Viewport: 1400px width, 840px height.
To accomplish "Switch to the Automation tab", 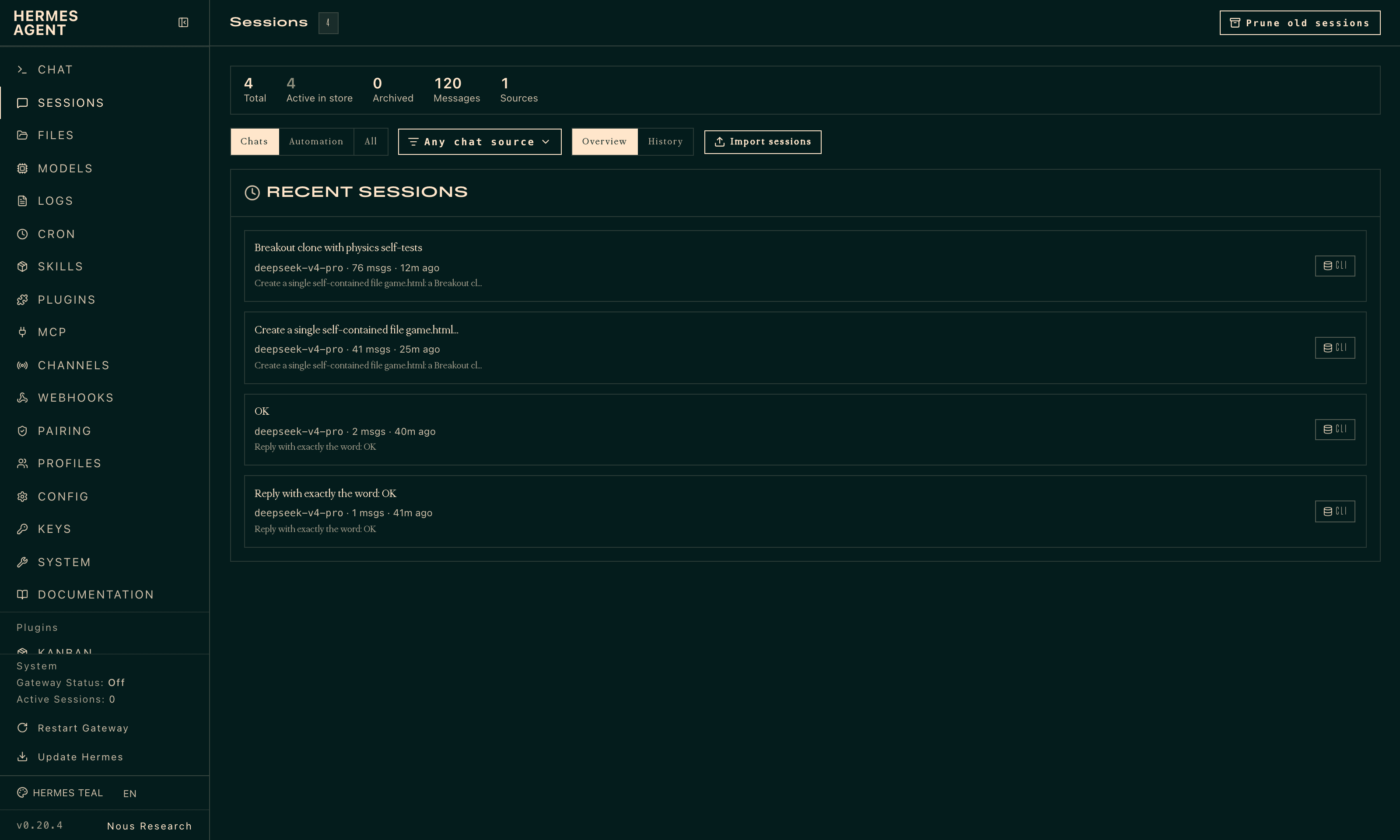I will click(316, 141).
